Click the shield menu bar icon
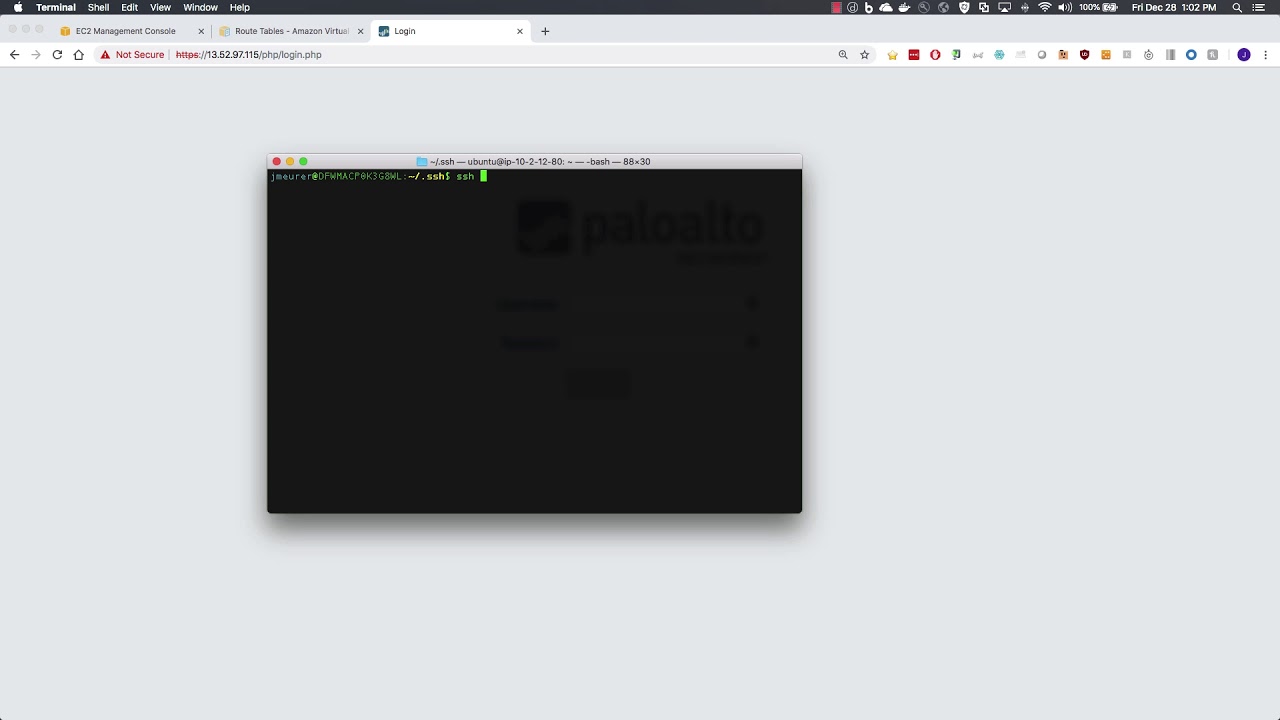 pyautogui.click(x=964, y=7)
